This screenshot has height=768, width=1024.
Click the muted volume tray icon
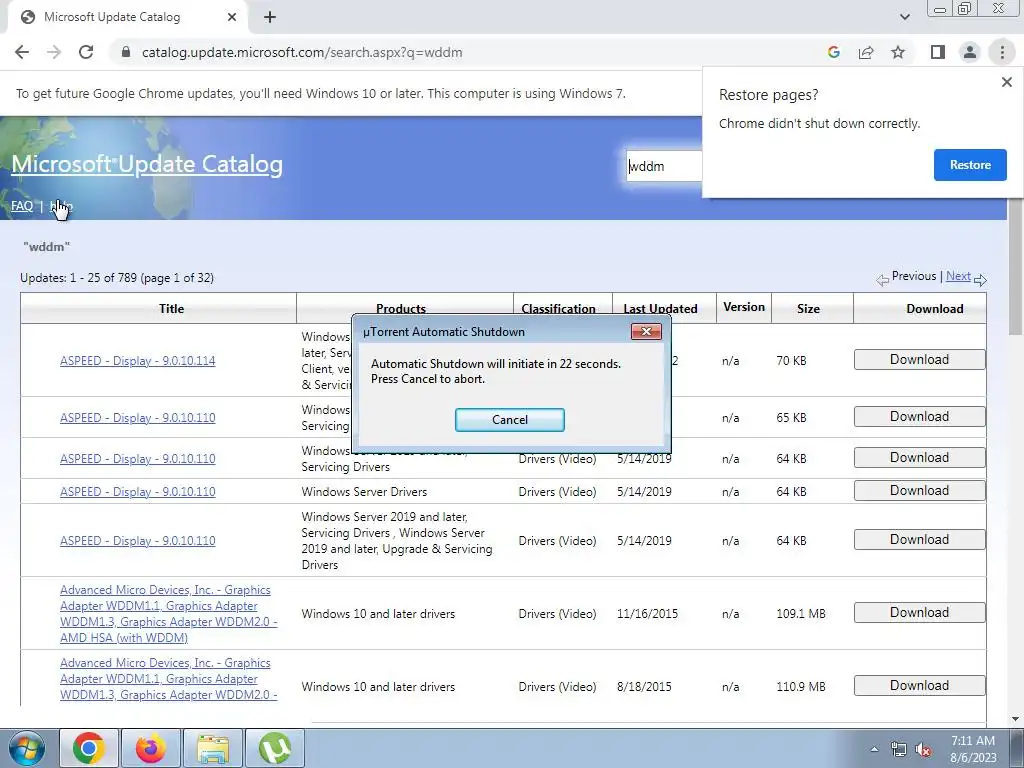[x=923, y=749]
